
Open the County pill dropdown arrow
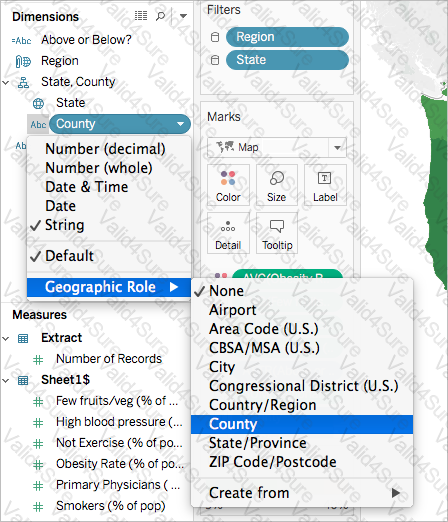click(180, 124)
